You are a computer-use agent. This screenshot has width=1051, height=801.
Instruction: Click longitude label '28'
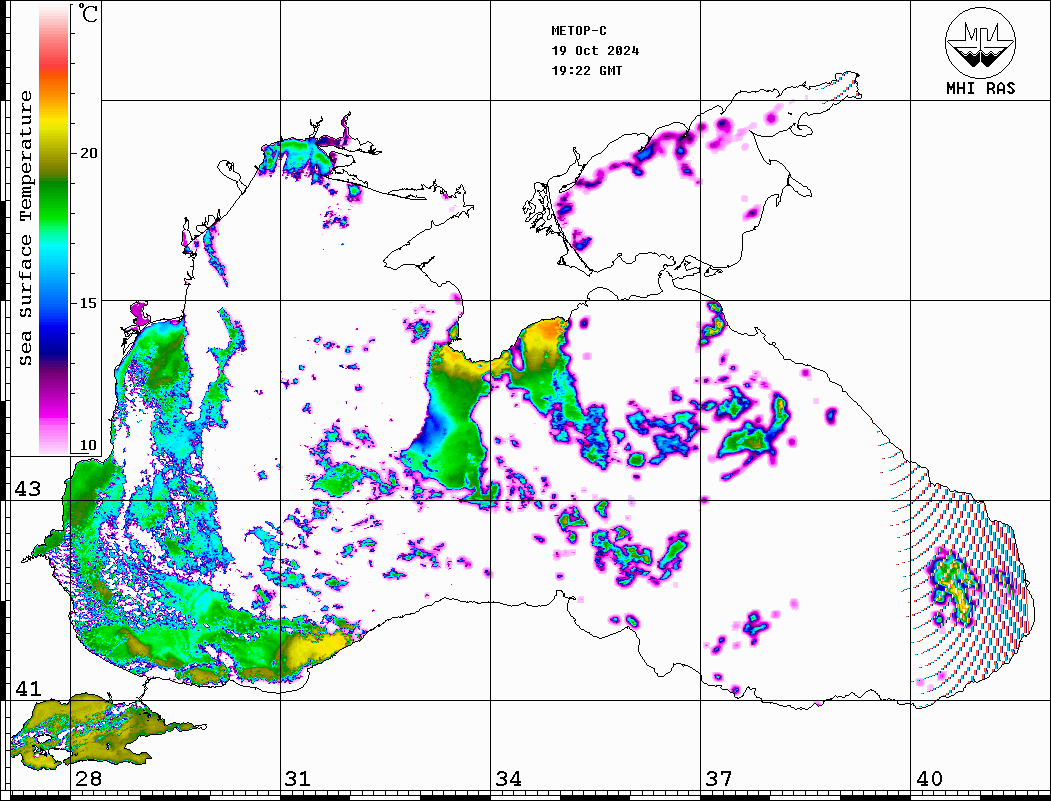pos(88,779)
